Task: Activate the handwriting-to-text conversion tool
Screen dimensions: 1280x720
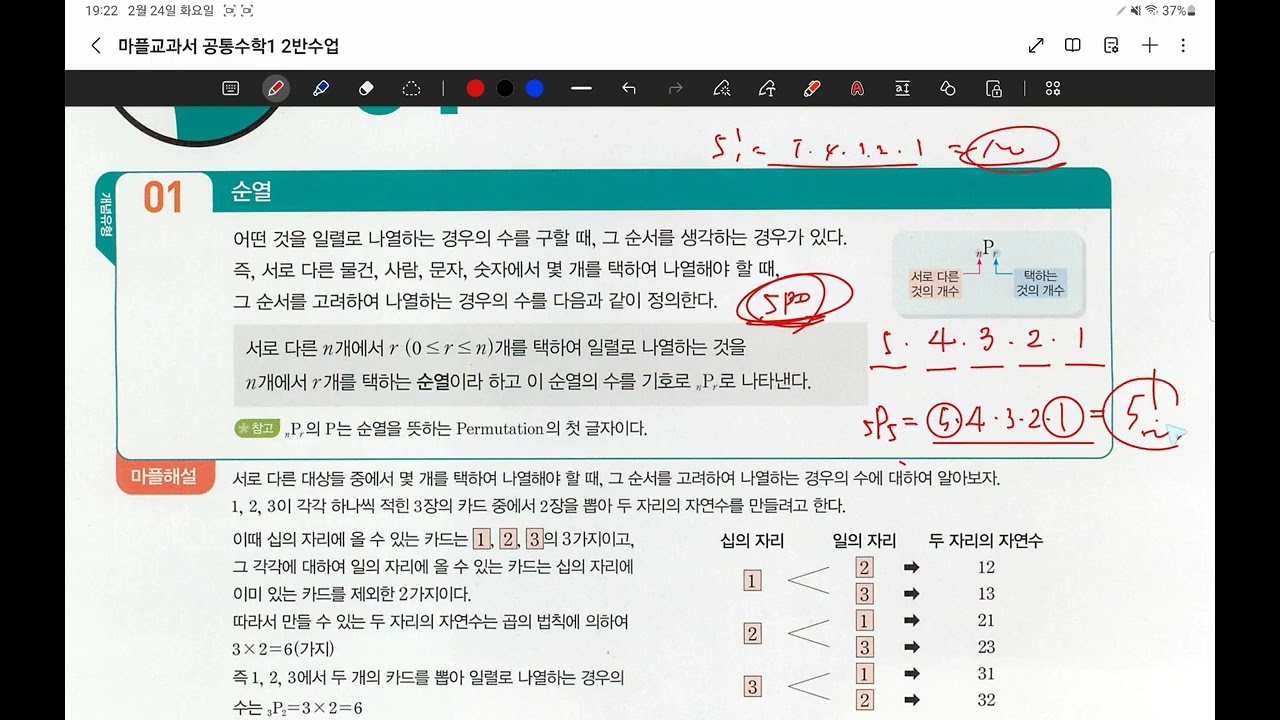Action: pyautogui.click(x=767, y=89)
